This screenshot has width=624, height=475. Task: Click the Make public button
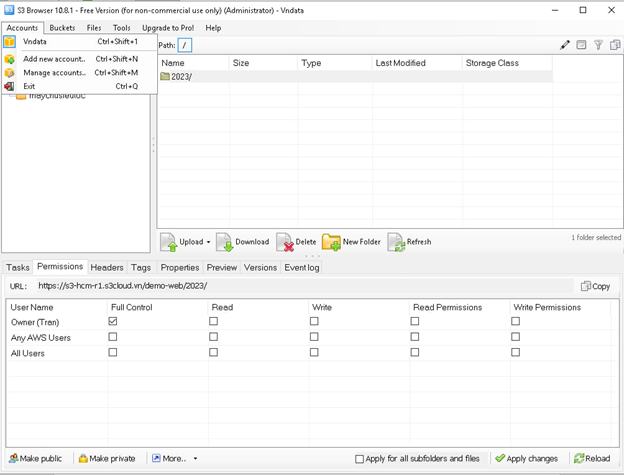36,458
